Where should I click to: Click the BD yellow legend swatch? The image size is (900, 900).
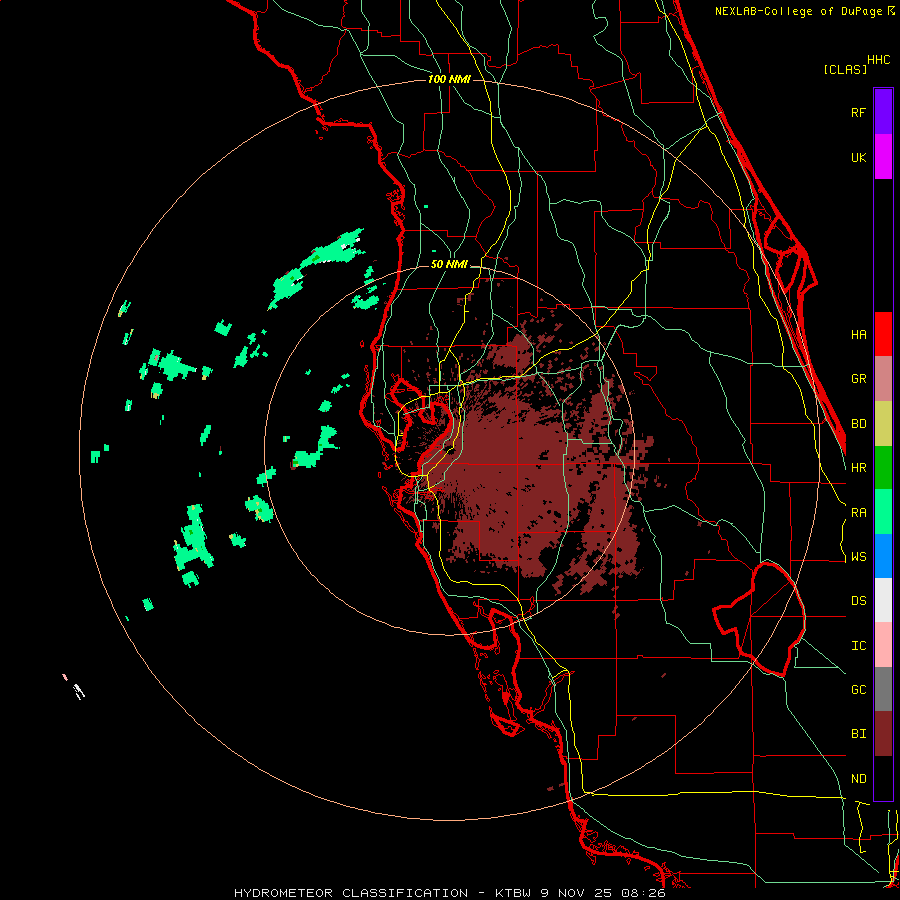[x=883, y=424]
